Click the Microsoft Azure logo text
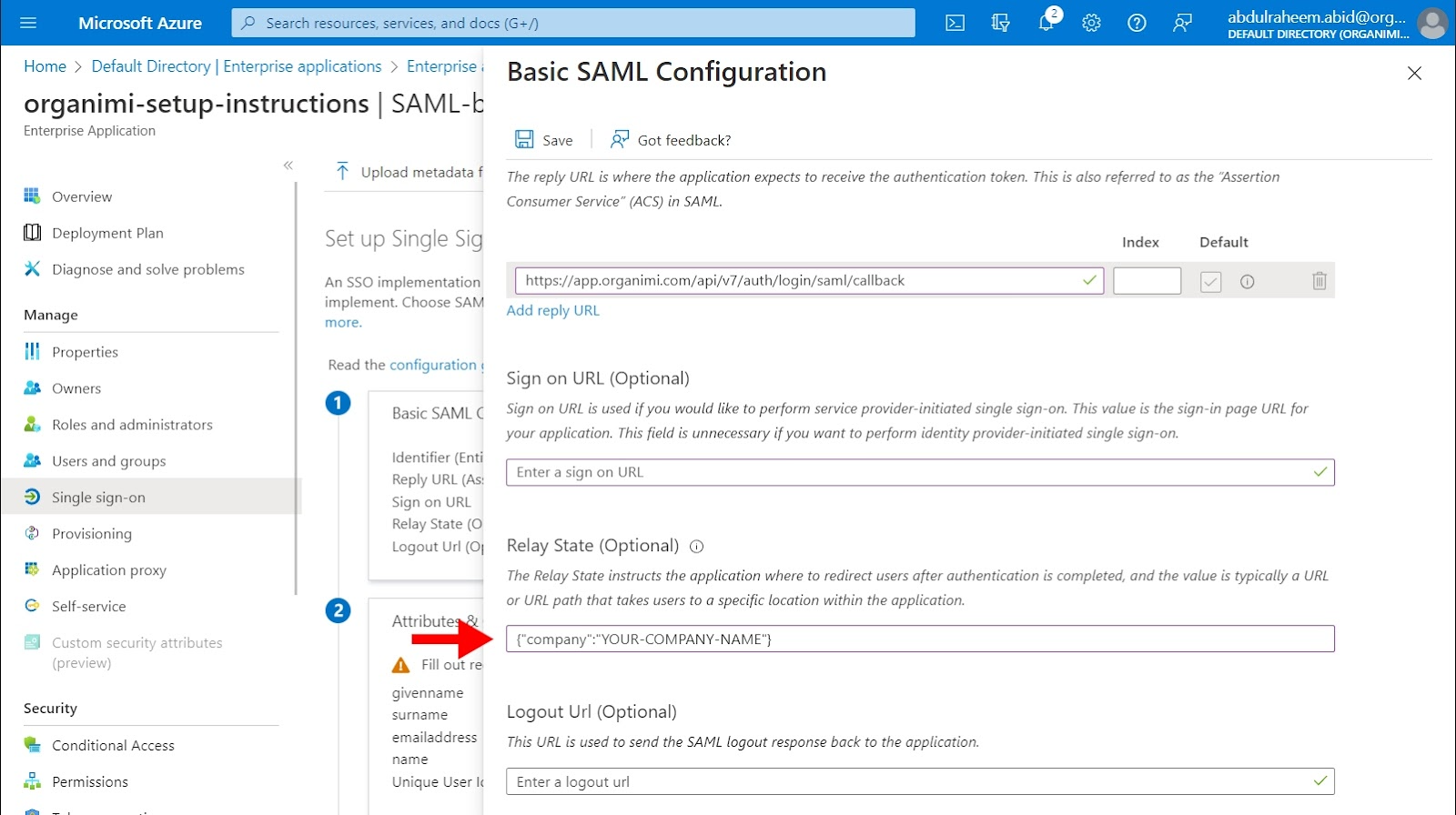Image resolution: width=1456 pixels, height=815 pixels. [x=140, y=23]
